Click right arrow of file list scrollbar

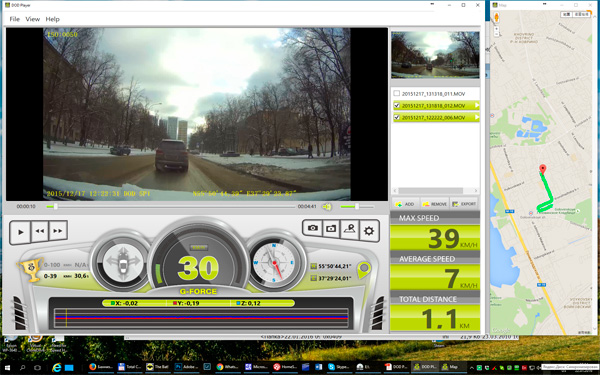(476, 191)
